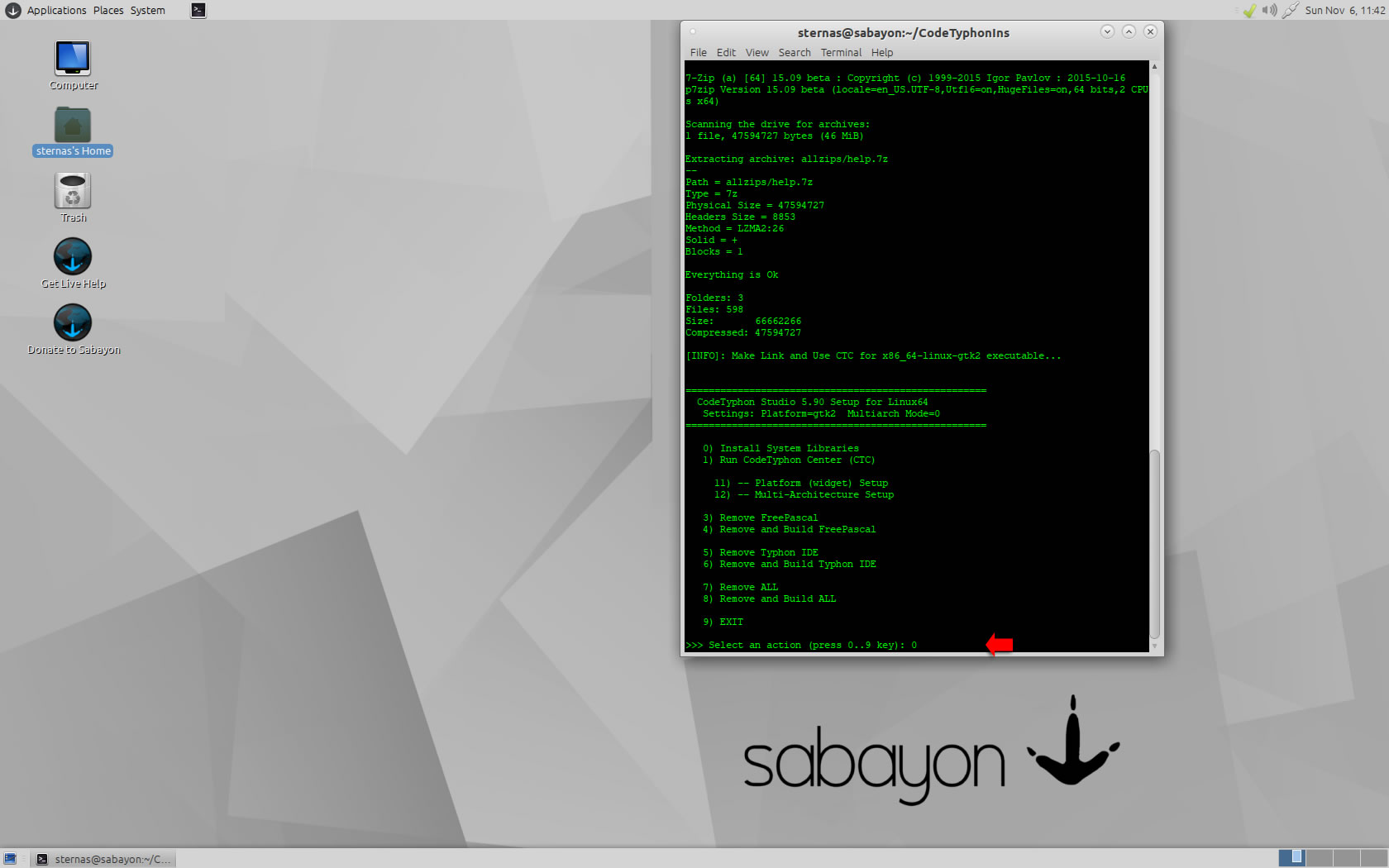Click the '[INFO]: Make Link and Use CTC' line

pos(873,355)
